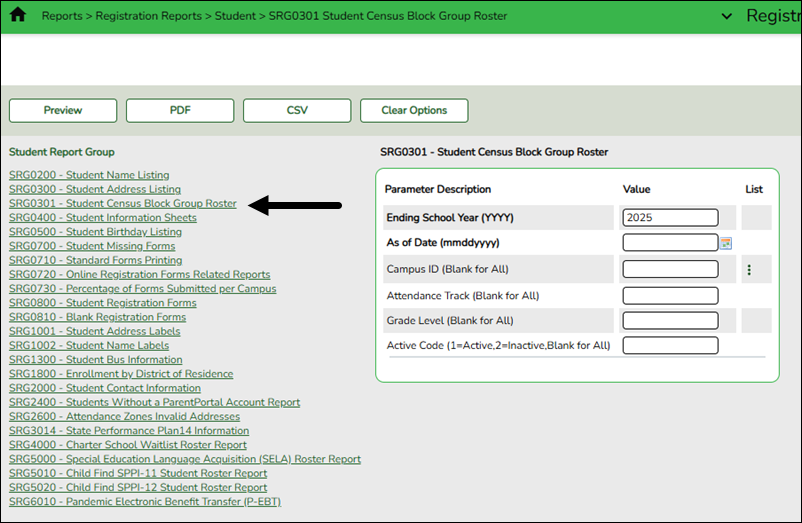
Task: Select Registration Reports breadcrumb
Action: (149, 16)
